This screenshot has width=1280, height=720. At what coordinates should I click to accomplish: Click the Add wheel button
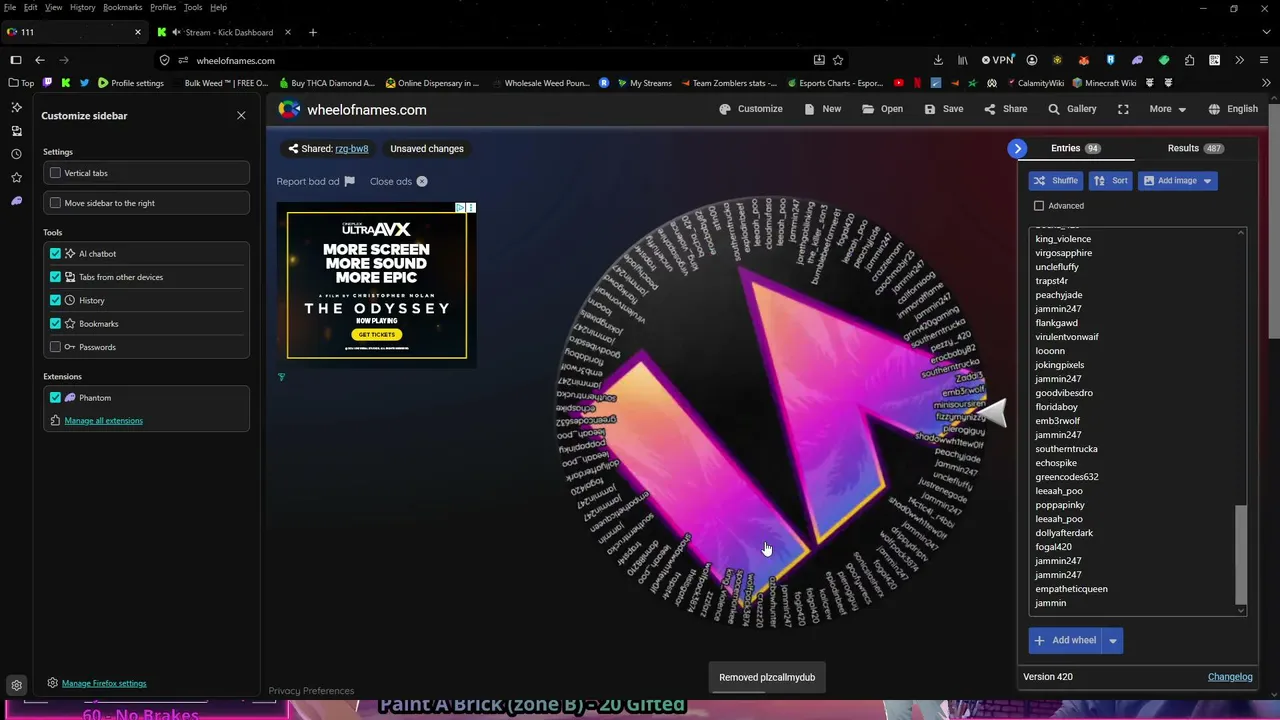1065,640
